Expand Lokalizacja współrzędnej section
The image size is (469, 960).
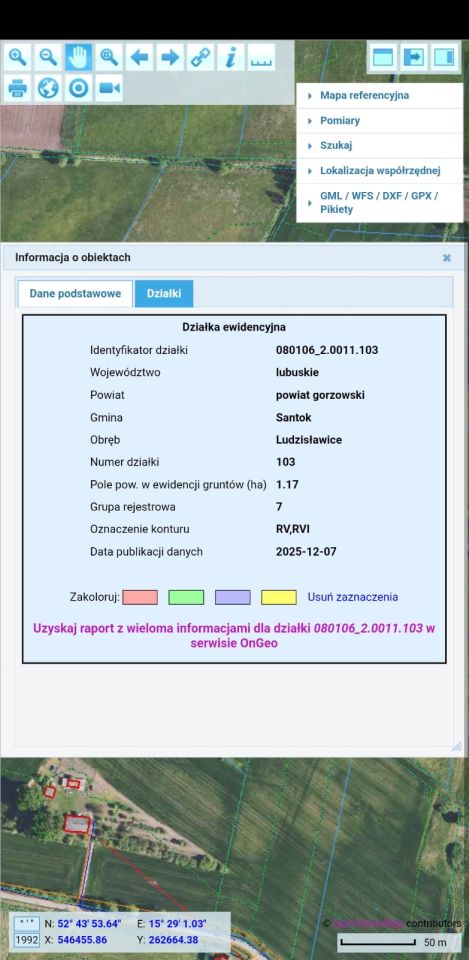(380, 171)
